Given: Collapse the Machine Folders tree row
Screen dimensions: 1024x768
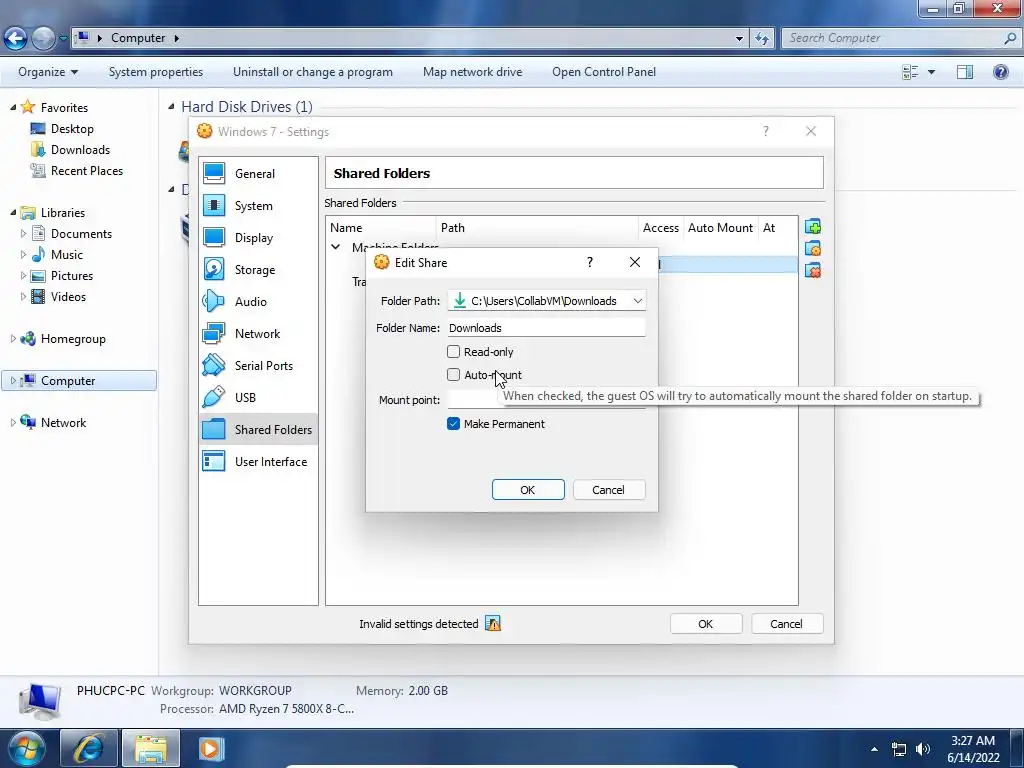Looking at the screenshot, I should click(336, 248).
